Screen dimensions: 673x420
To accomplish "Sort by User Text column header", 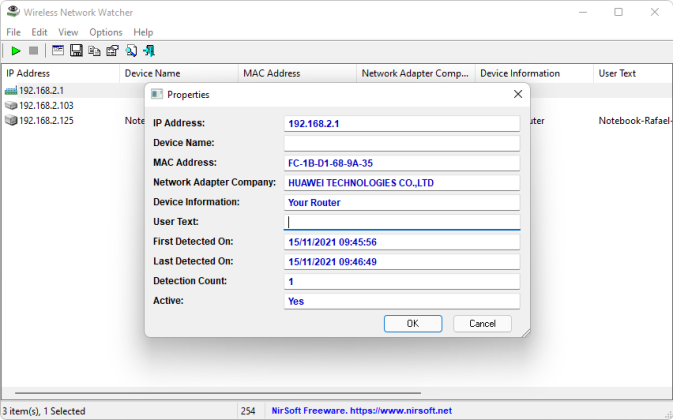I will click(633, 73).
